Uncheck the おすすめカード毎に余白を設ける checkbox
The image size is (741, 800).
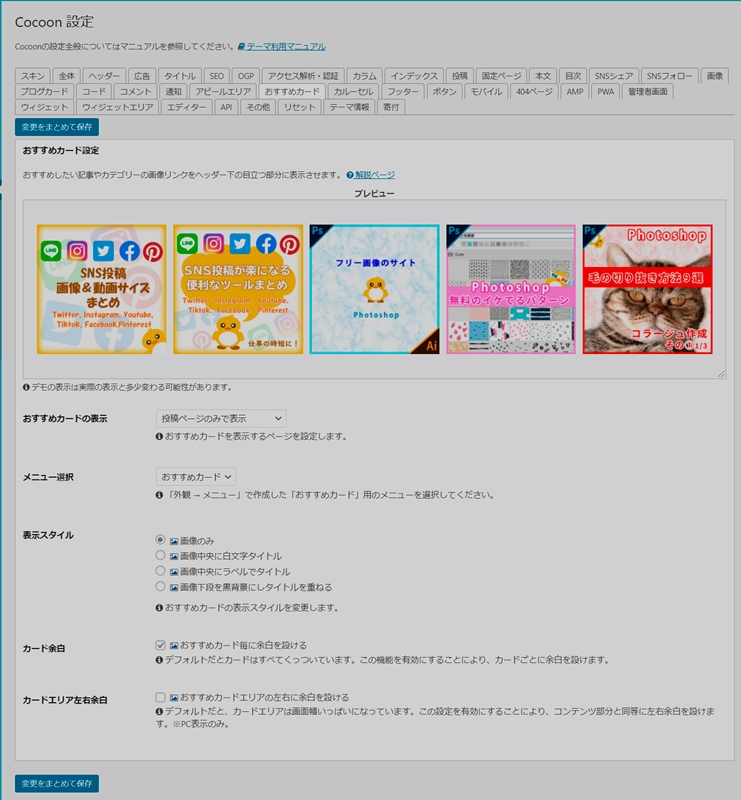[x=160, y=646]
